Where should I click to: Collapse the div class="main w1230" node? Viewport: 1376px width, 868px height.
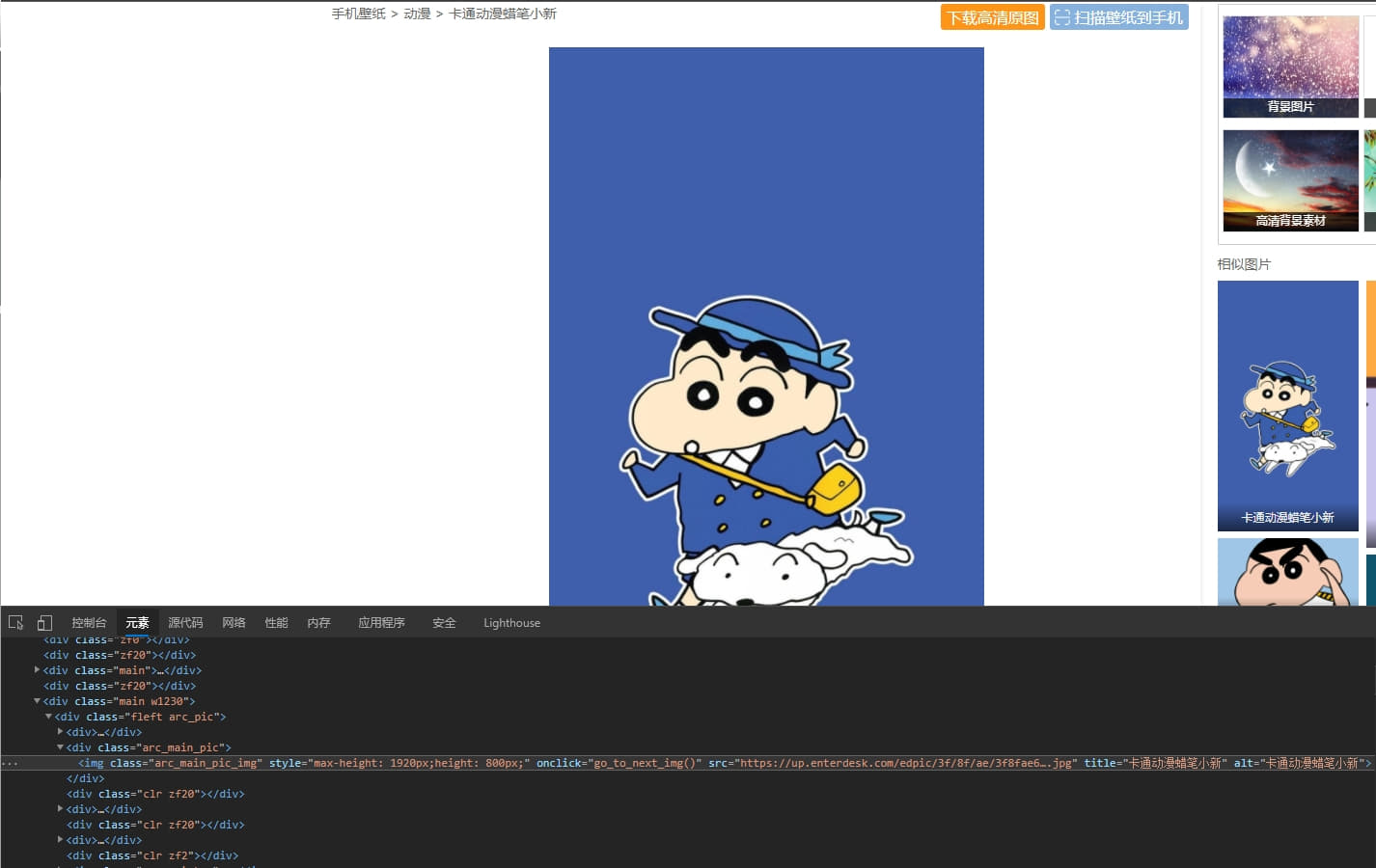coord(37,700)
